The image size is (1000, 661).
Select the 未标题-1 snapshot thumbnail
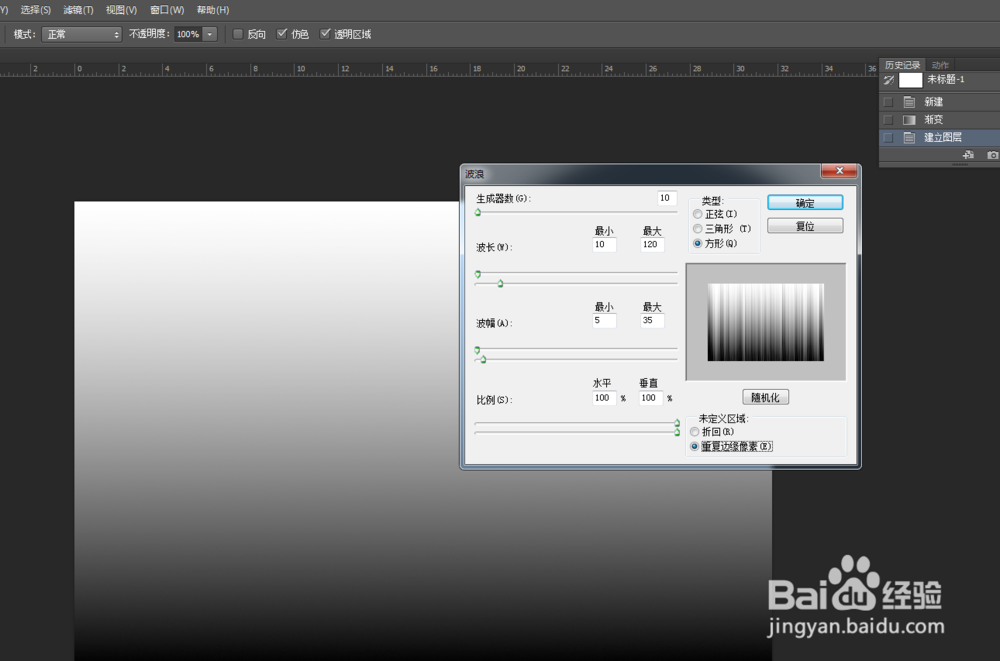click(910, 80)
